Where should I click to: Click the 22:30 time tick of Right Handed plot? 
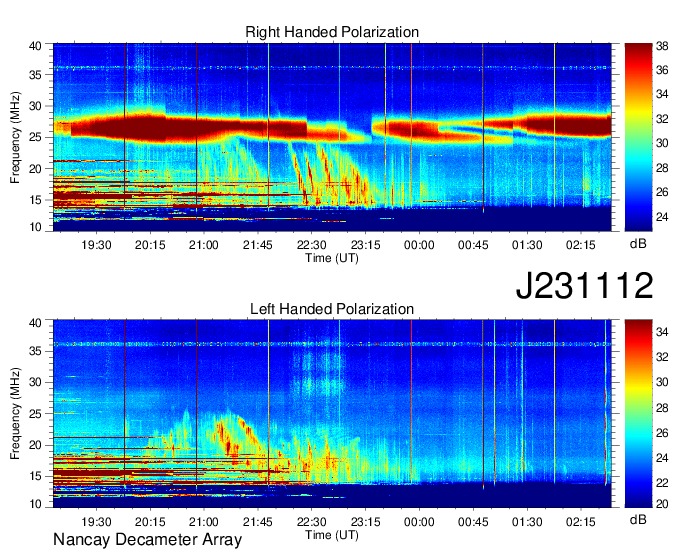(311, 245)
